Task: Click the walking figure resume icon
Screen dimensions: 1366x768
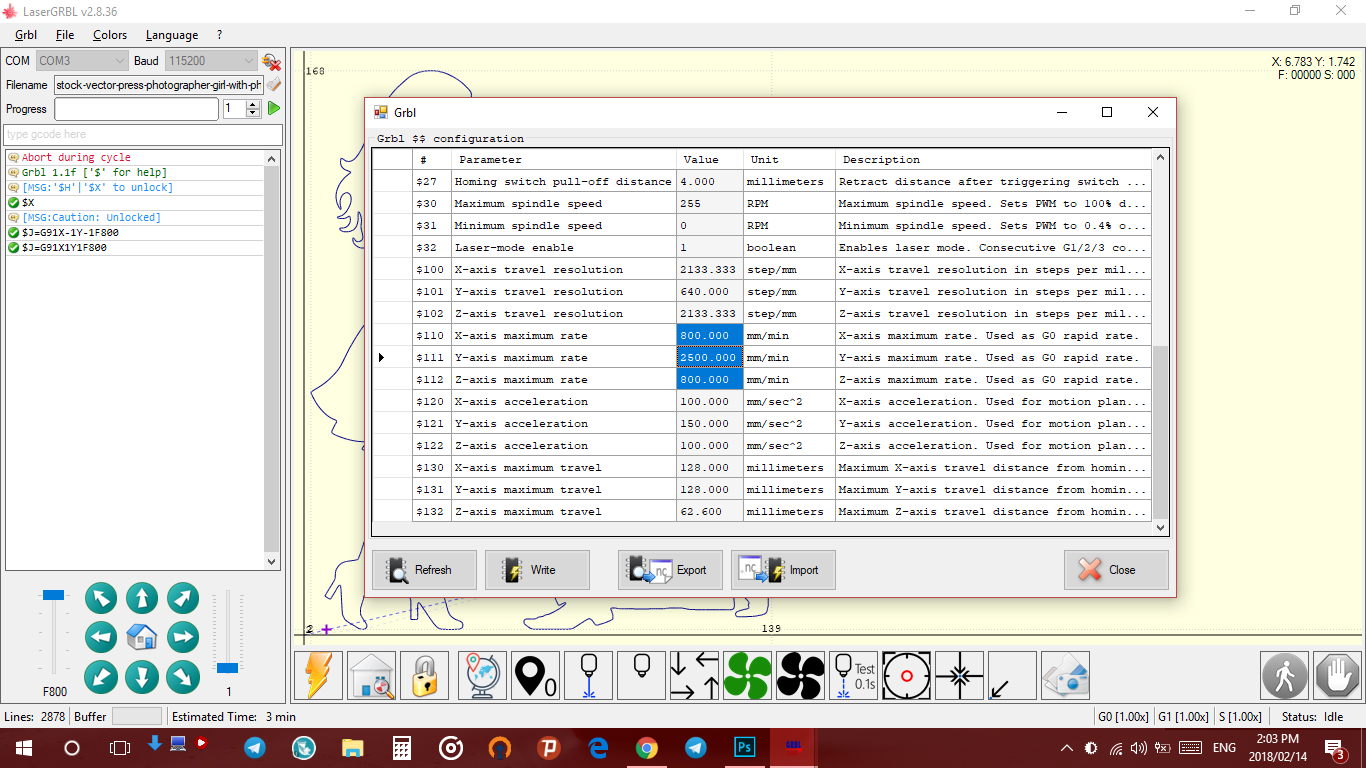Action: tap(1284, 676)
